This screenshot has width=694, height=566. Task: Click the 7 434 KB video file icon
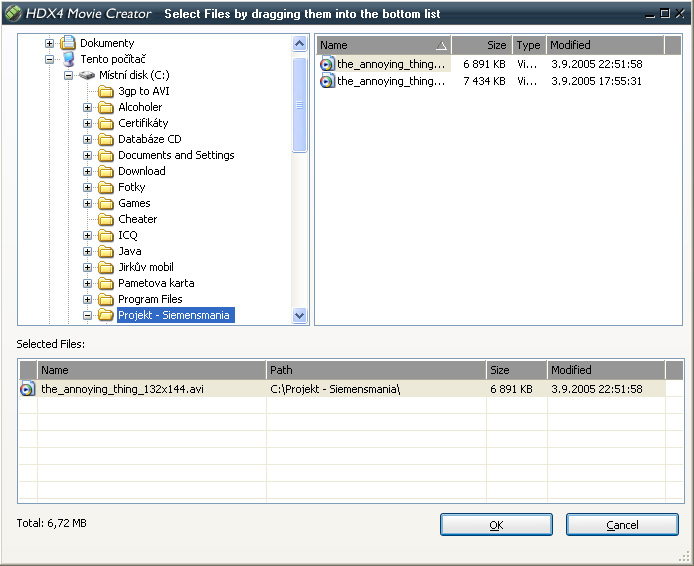pos(327,81)
